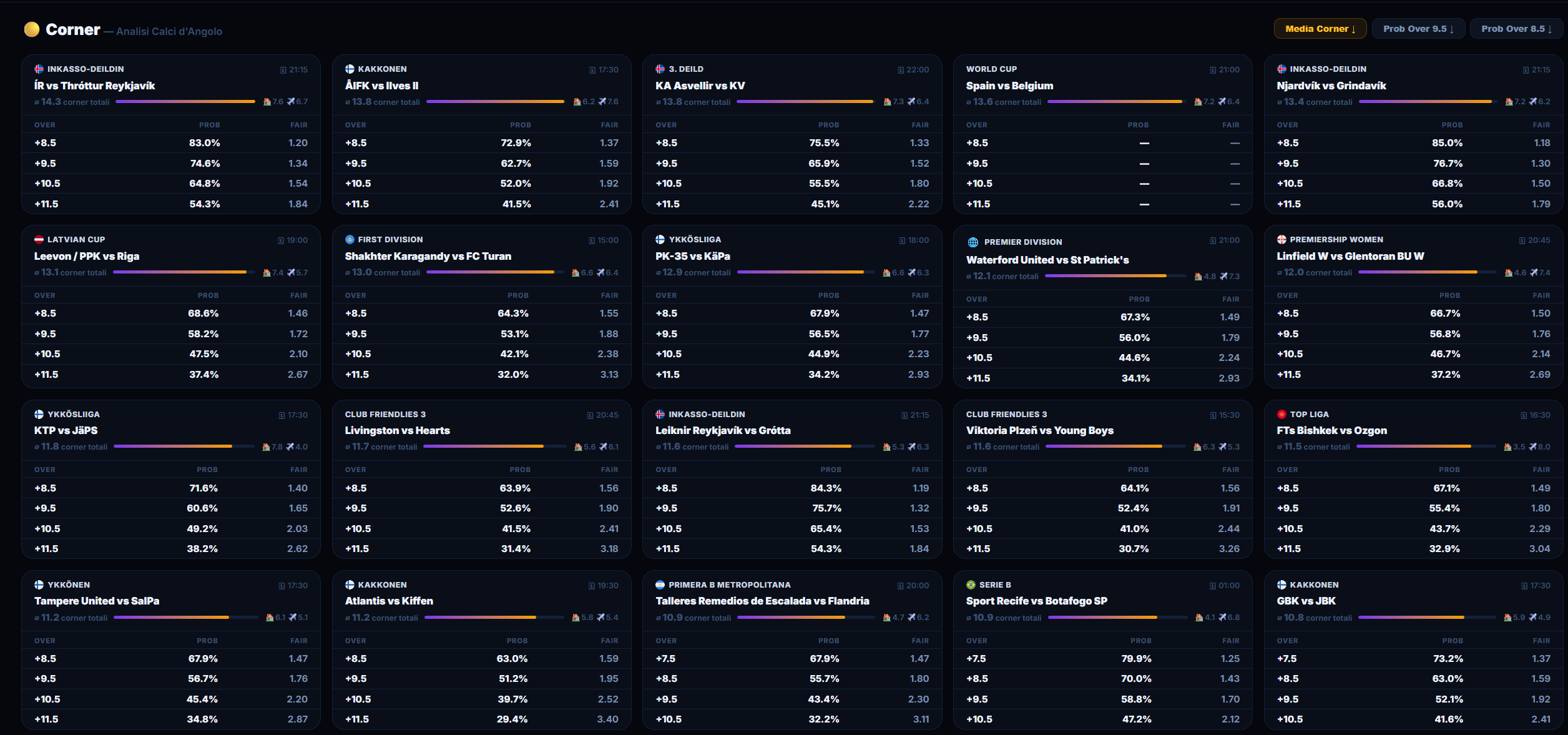Sort by Media Corner descending
Viewport: 1568px width, 735px height.
click(x=1320, y=29)
